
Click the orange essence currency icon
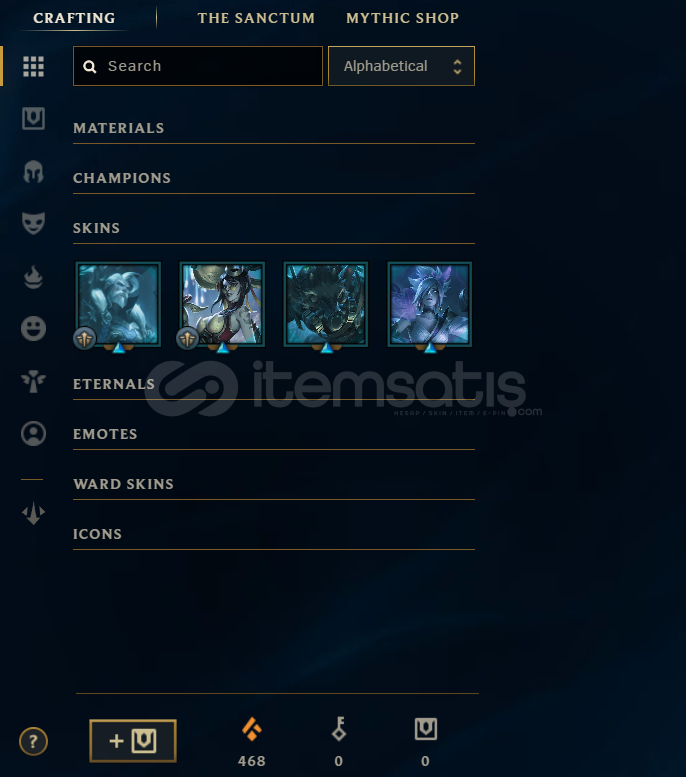(x=252, y=729)
